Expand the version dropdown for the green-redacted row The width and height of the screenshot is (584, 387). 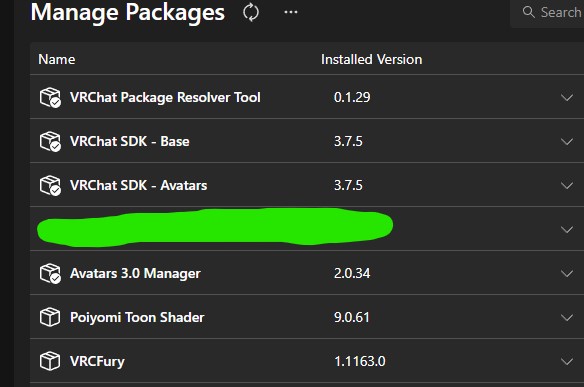point(566,229)
